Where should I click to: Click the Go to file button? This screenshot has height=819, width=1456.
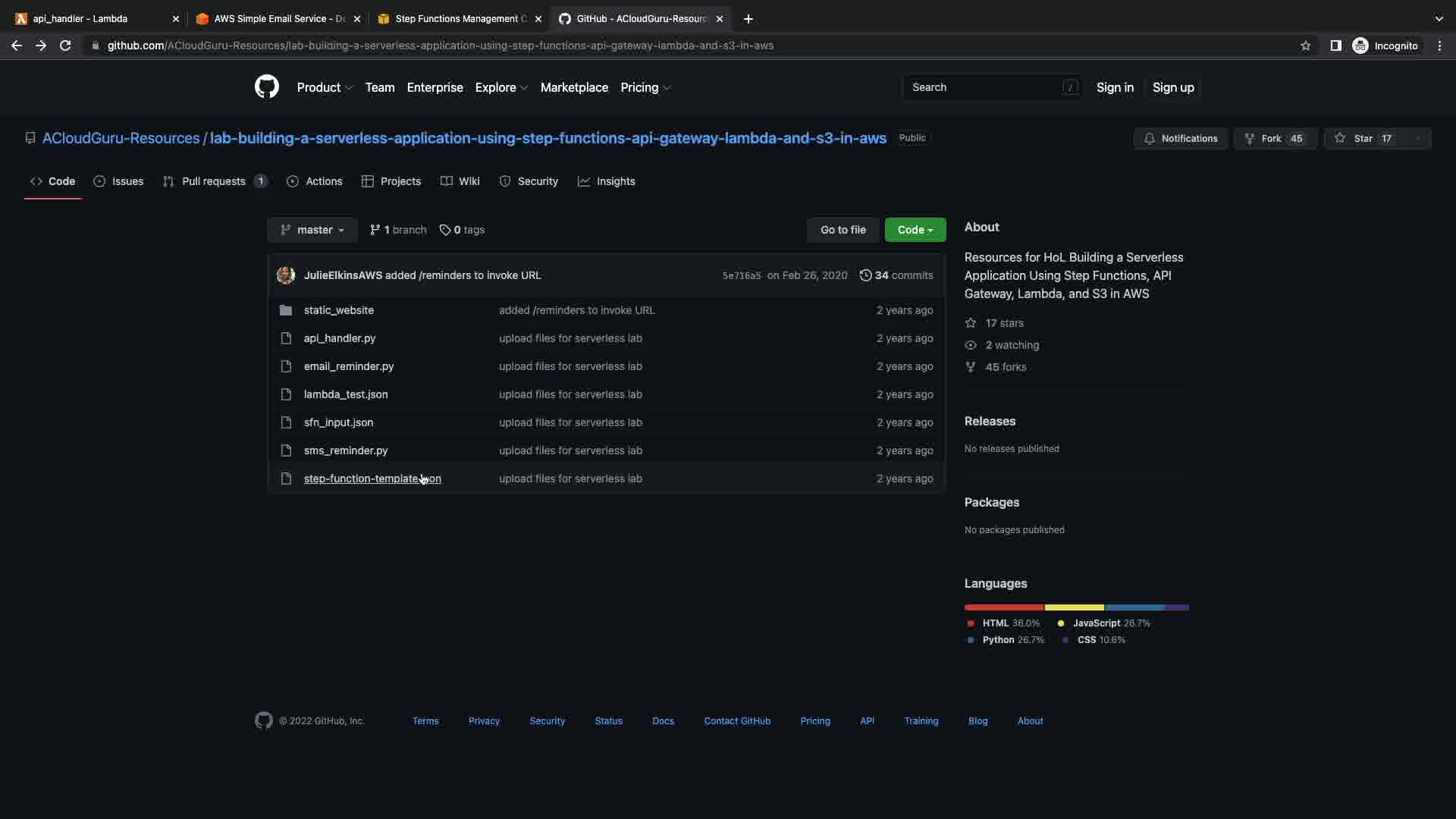click(843, 230)
